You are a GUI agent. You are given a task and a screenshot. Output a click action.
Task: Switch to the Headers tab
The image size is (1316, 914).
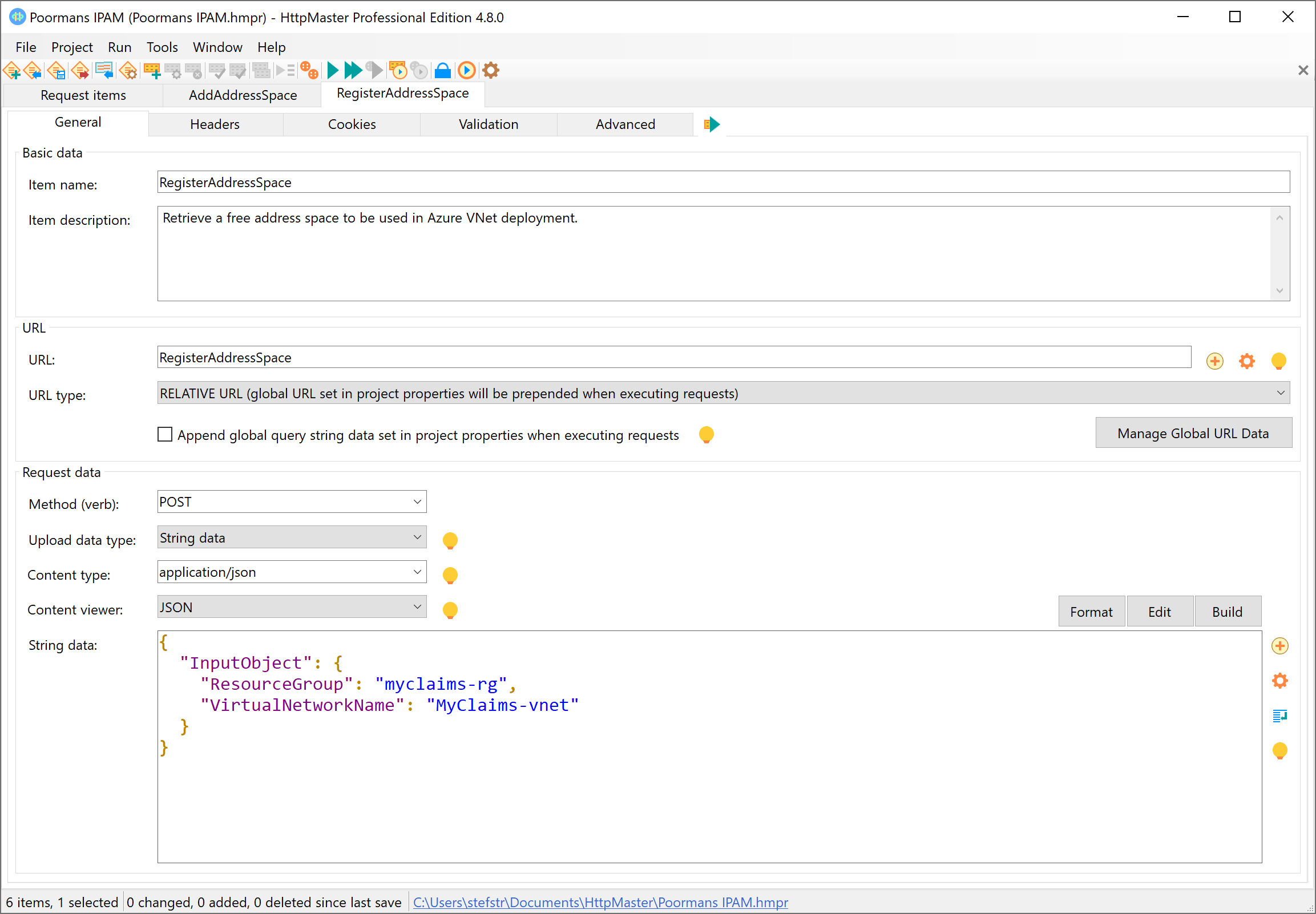tap(215, 124)
